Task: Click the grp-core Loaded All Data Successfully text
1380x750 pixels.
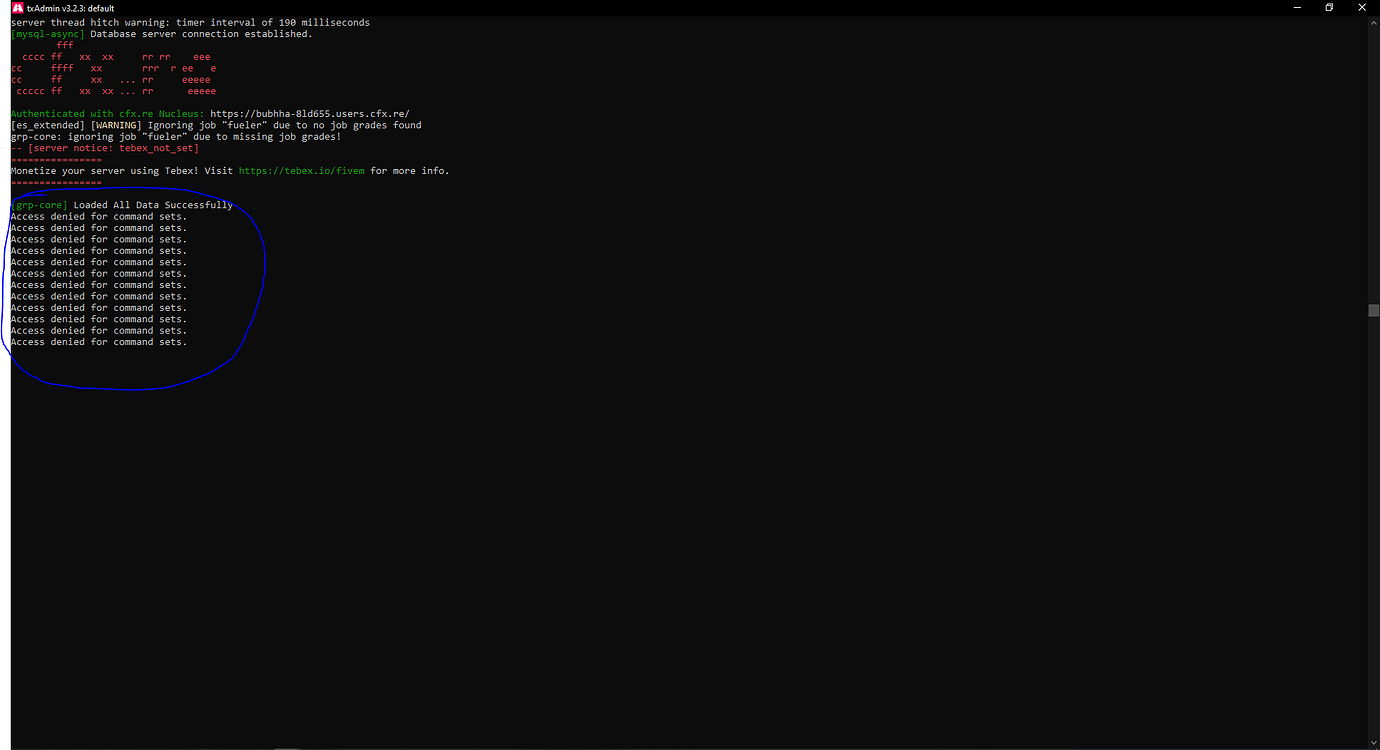Action: [x=120, y=204]
